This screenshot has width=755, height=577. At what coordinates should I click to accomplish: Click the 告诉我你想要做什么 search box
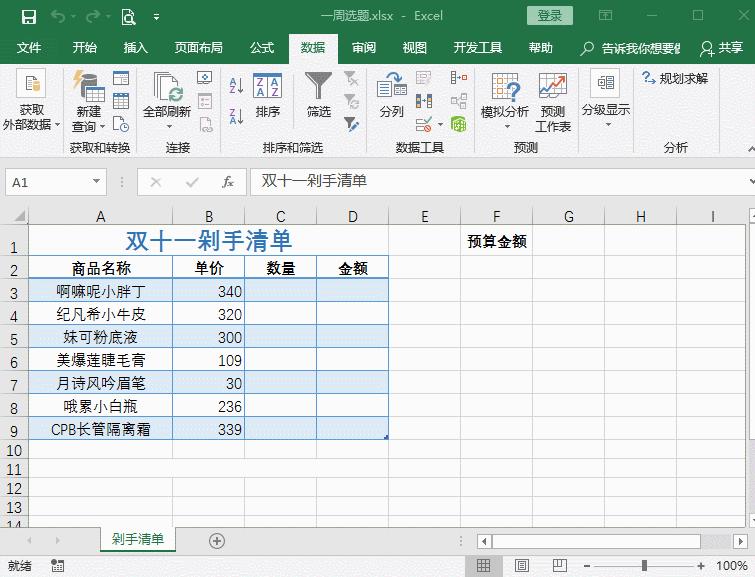631,48
